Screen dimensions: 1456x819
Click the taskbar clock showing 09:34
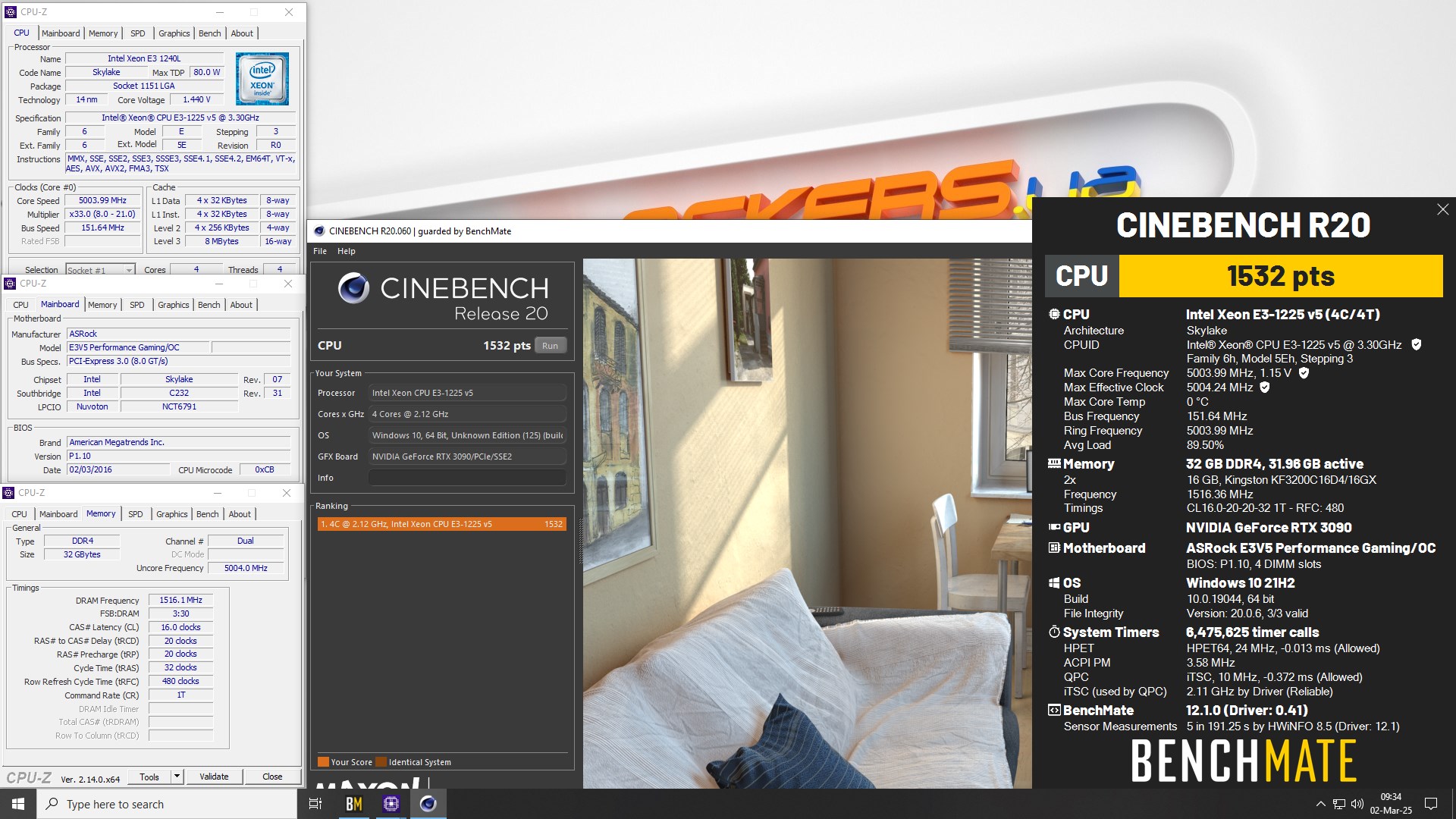pyautogui.click(x=1391, y=804)
